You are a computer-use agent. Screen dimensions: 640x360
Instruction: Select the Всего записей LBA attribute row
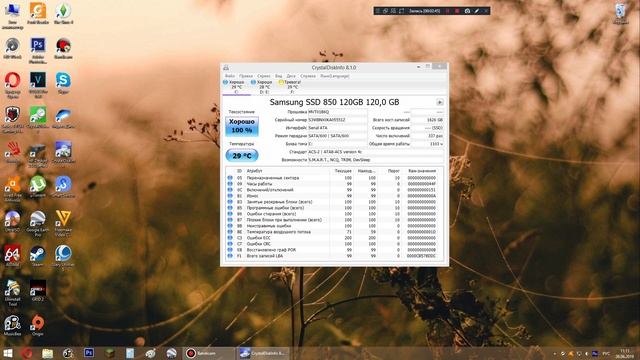pos(334,256)
